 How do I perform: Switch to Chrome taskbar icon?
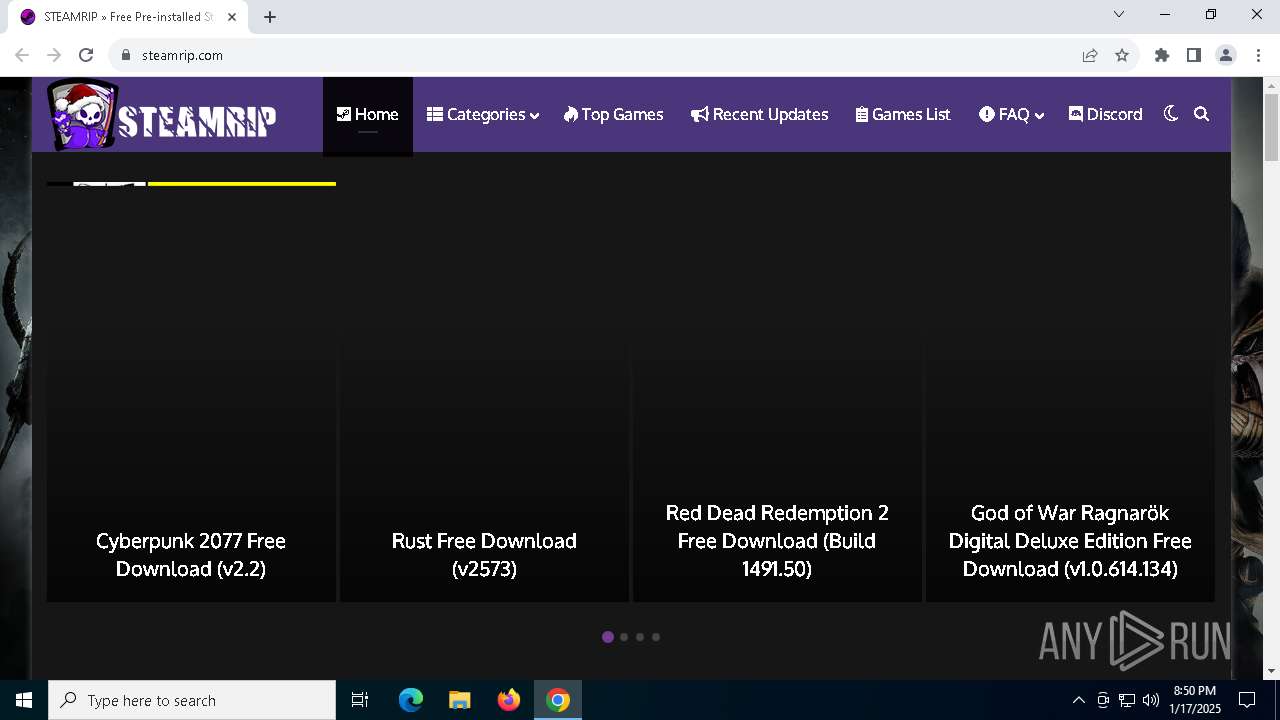coord(558,700)
